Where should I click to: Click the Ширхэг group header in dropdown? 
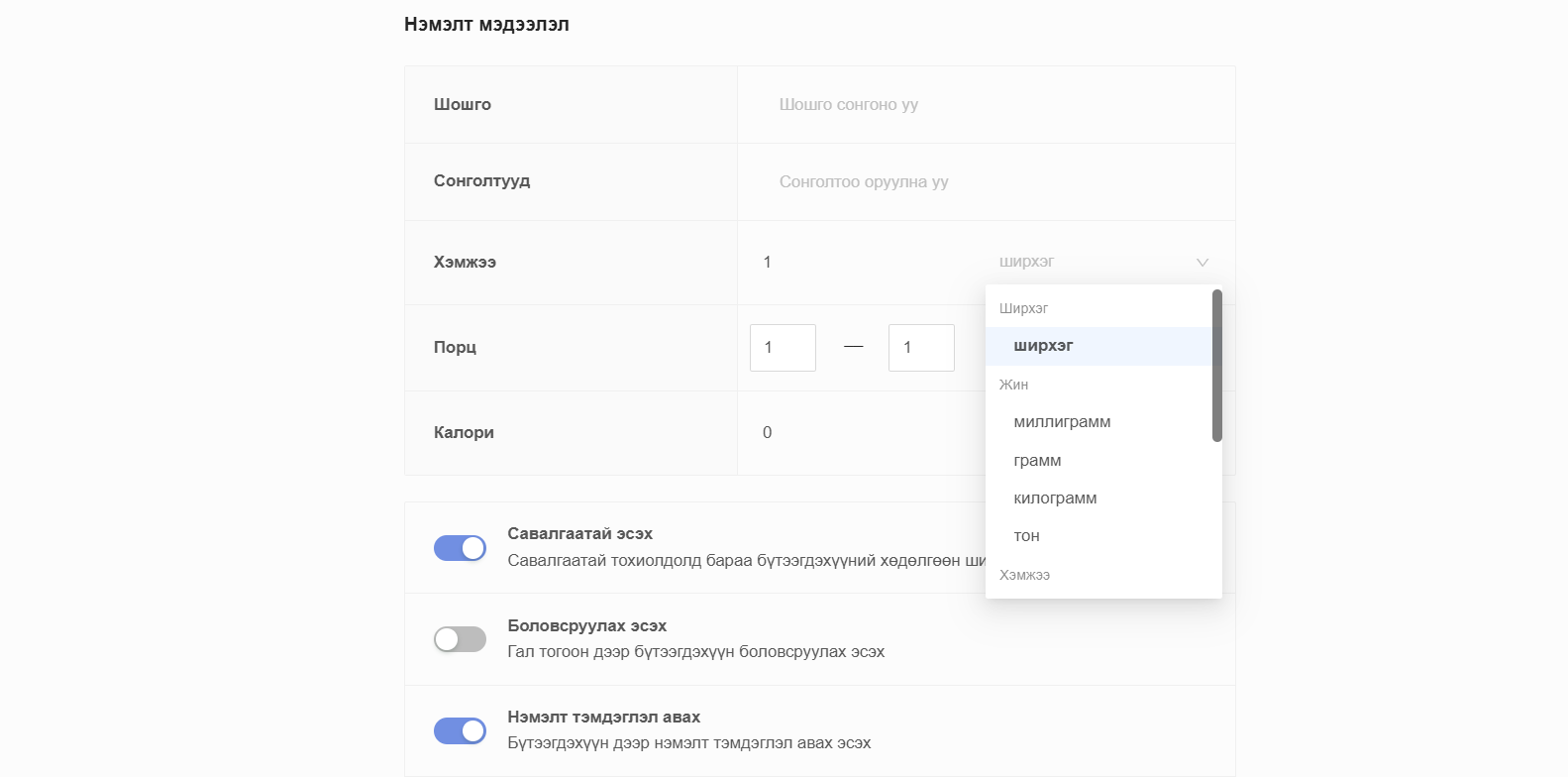coord(1023,308)
